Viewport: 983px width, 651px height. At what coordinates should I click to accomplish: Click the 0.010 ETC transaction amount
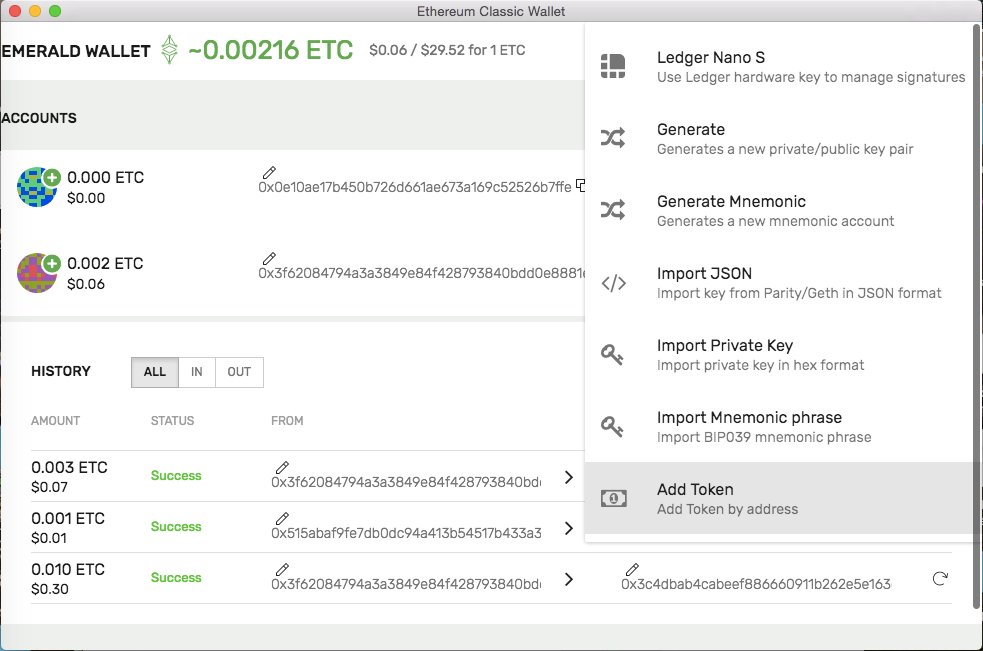[x=68, y=569]
